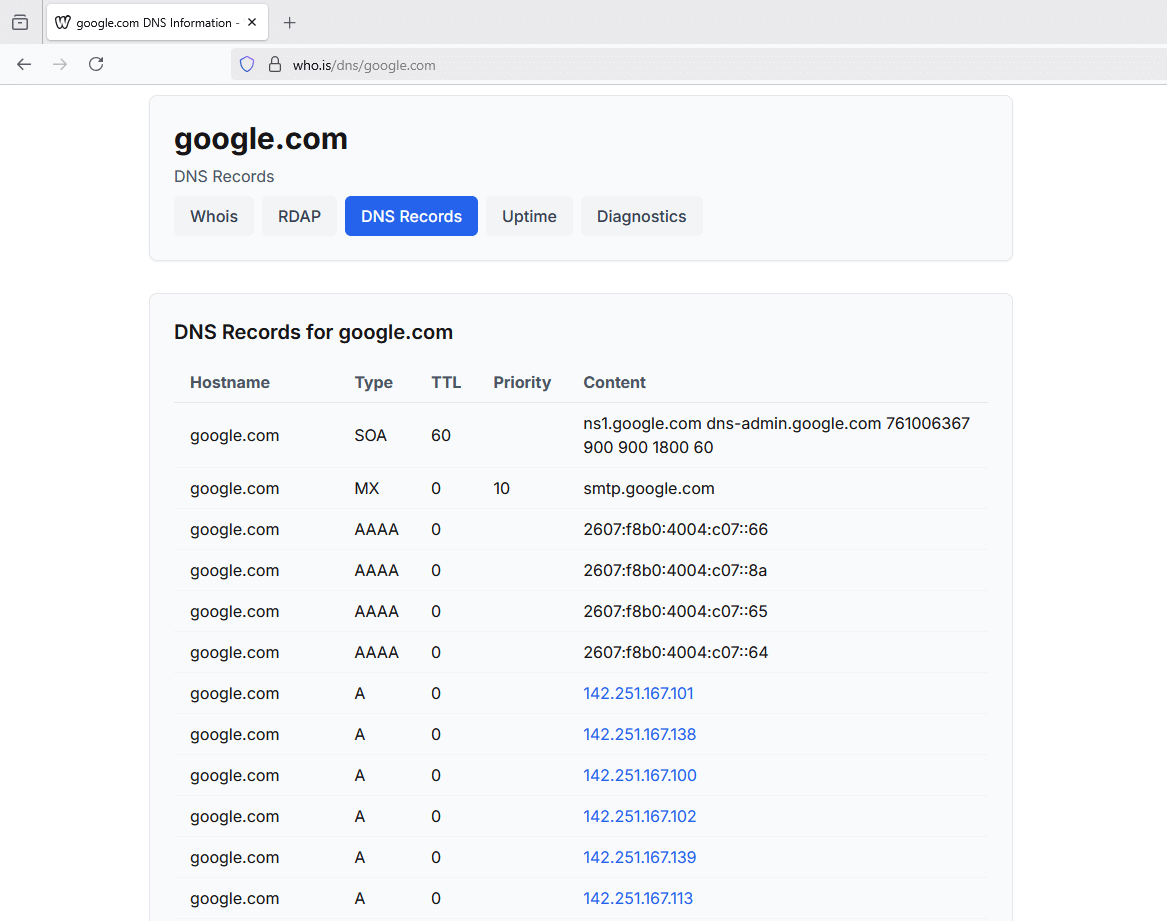The height and width of the screenshot is (921, 1167).
Task: Click the 'DNS Records for google.com' heading
Action: (x=313, y=332)
